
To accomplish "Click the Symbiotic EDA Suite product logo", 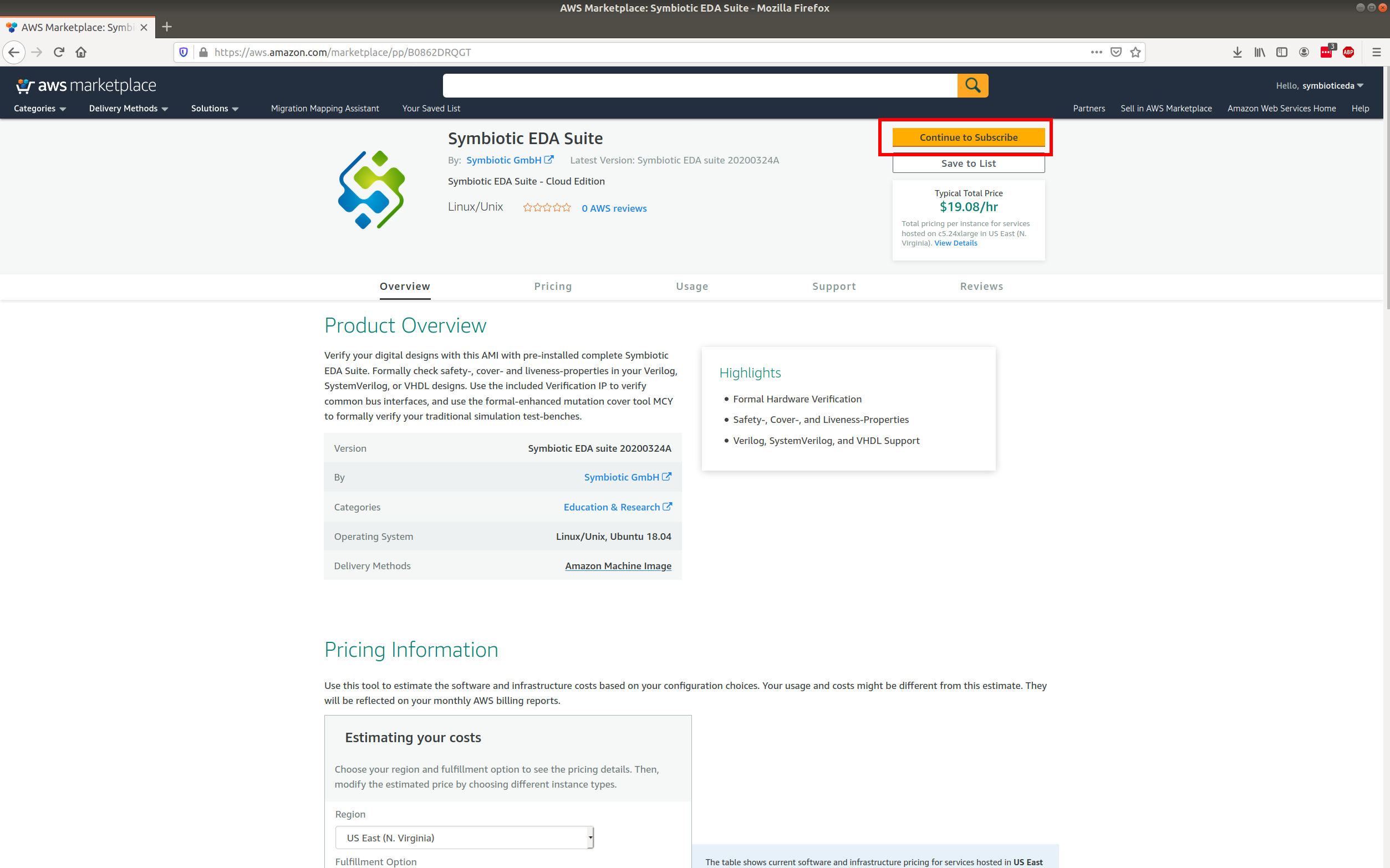I will [371, 190].
